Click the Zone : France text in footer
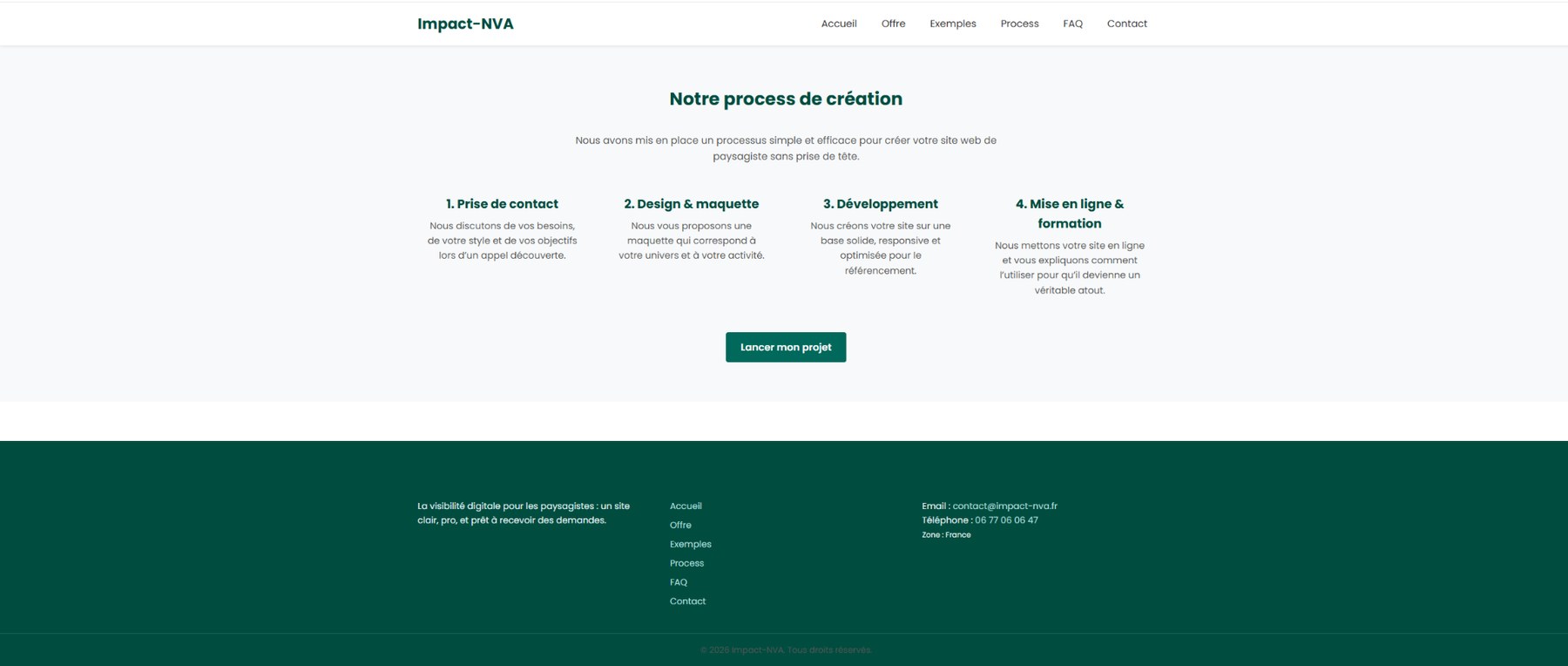Image resolution: width=1568 pixels, height=666 pixels. (946, 535)
